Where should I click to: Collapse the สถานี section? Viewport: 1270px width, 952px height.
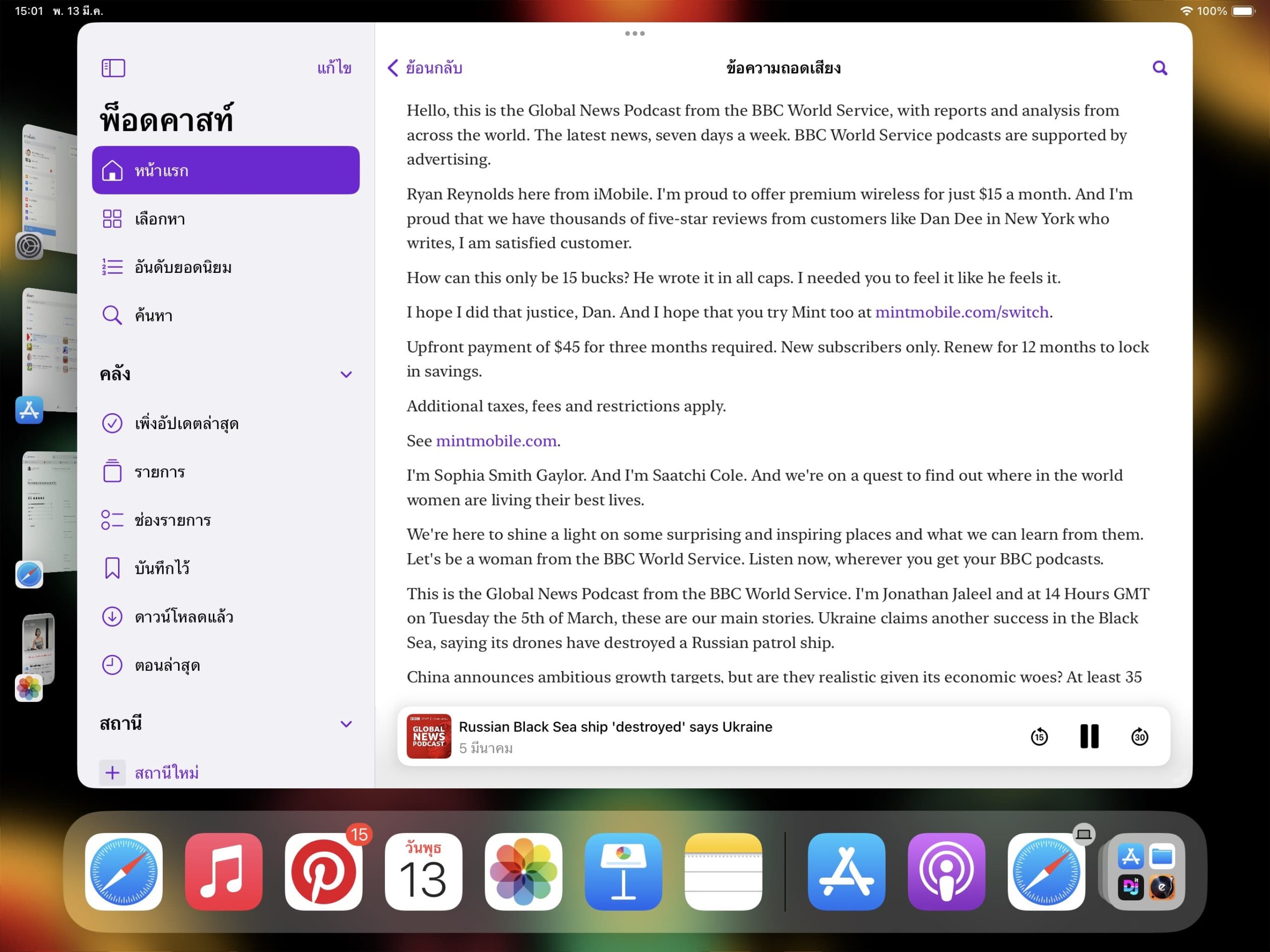click(346, 723)
